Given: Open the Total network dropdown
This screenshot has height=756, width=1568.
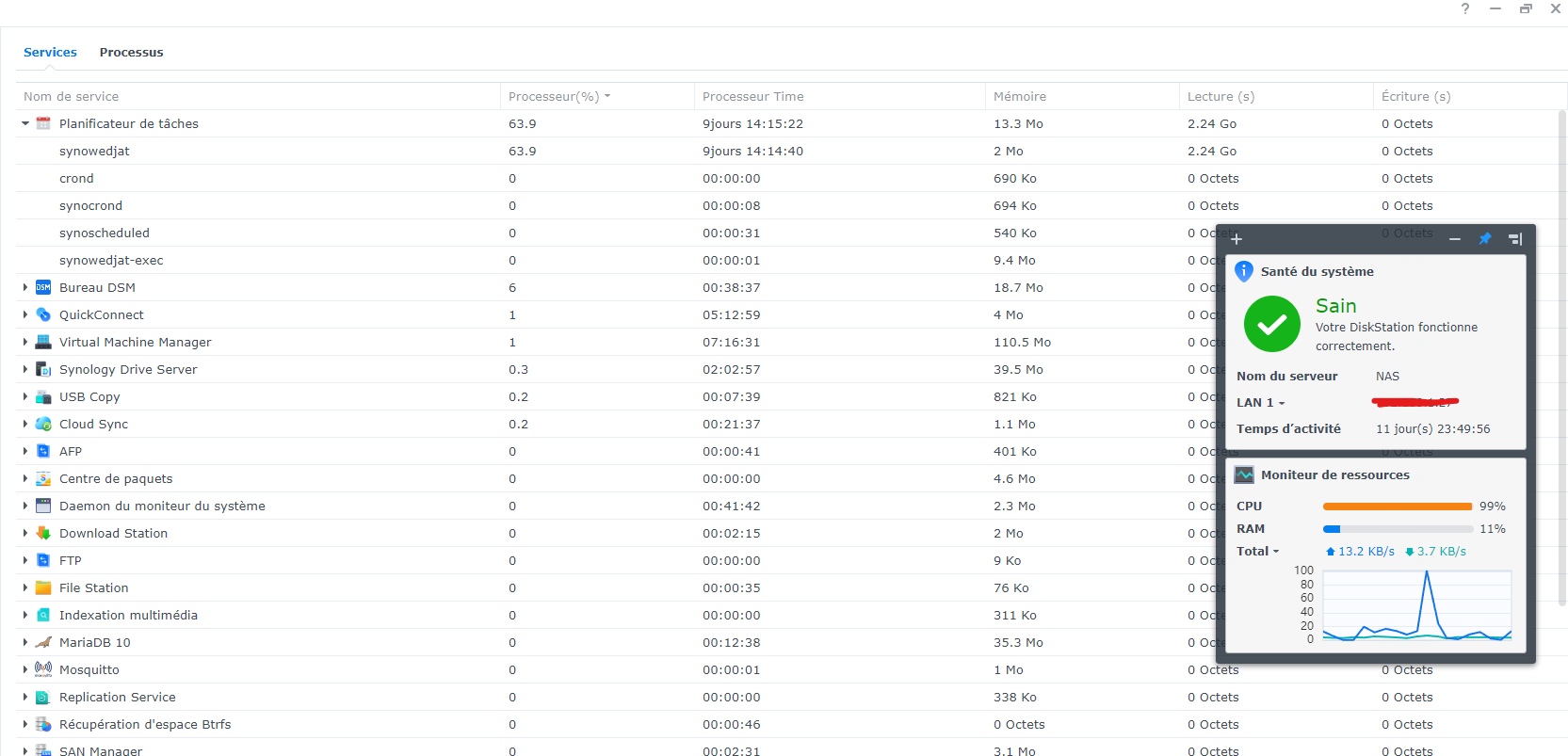Looking at the screenshot, I should click(x=1257, y=552).
